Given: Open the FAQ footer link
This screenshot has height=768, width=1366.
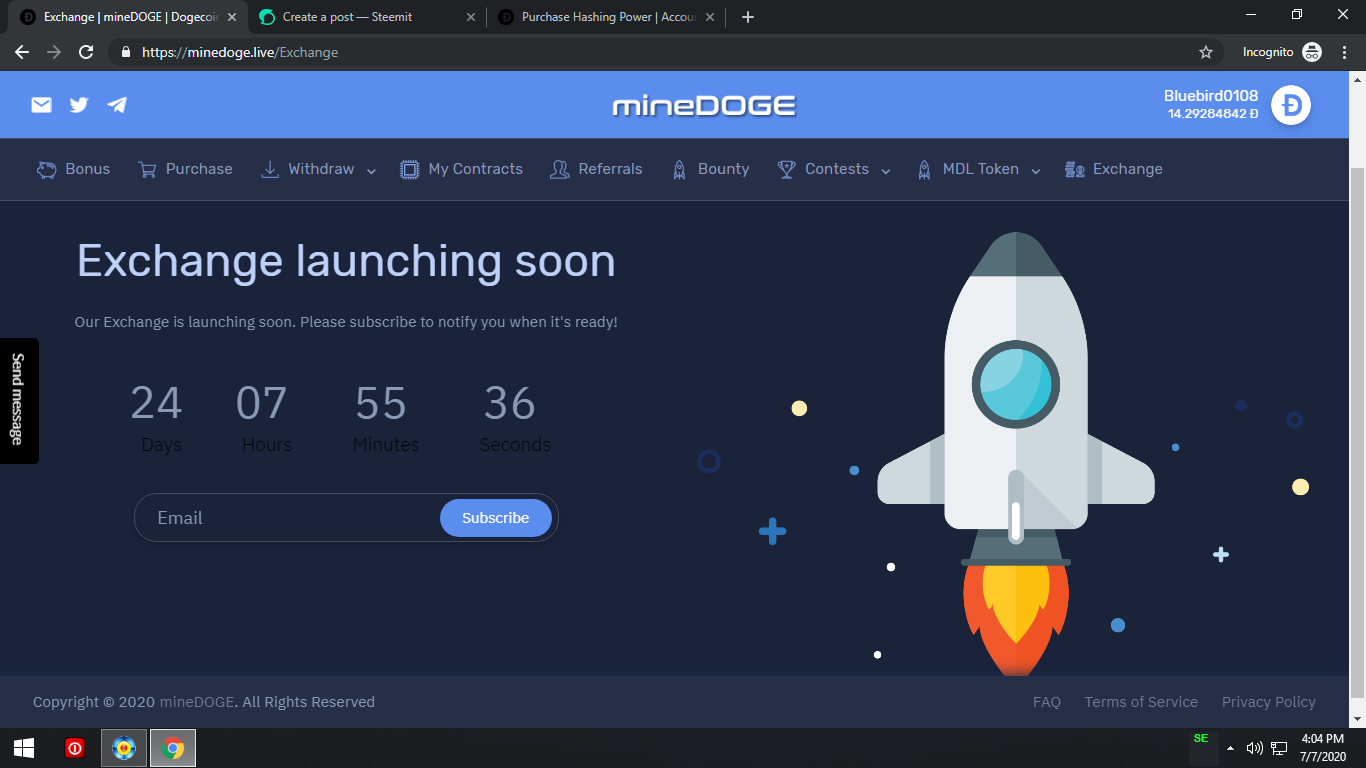Looking at the screenshot, I should tap(1047, 702).
